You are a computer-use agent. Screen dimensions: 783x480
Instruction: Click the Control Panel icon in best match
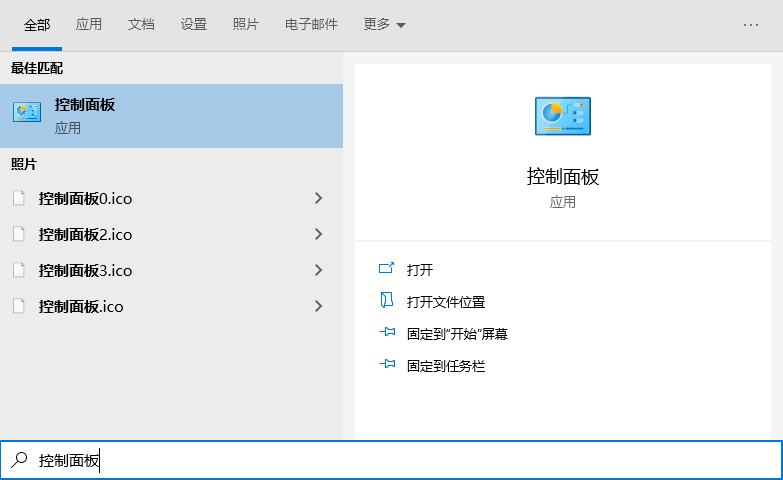point(27,112)
